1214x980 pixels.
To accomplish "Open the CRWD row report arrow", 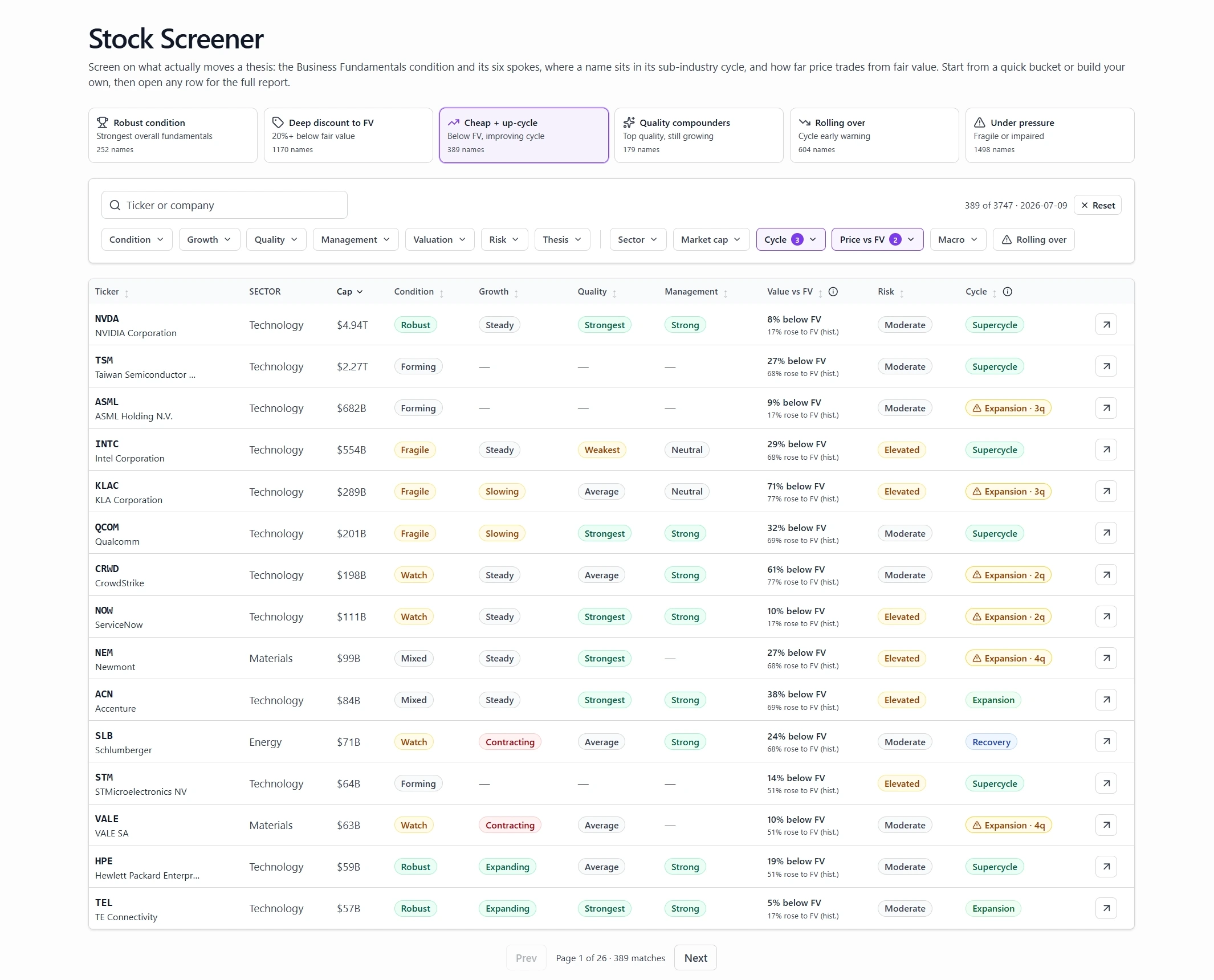I will [1106, 575].
